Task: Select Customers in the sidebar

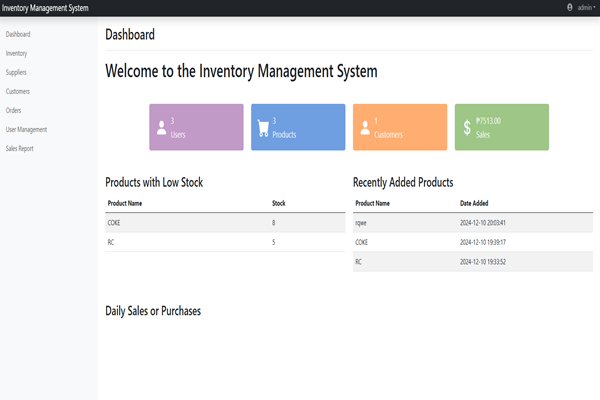Action: (x=18, y=91)
